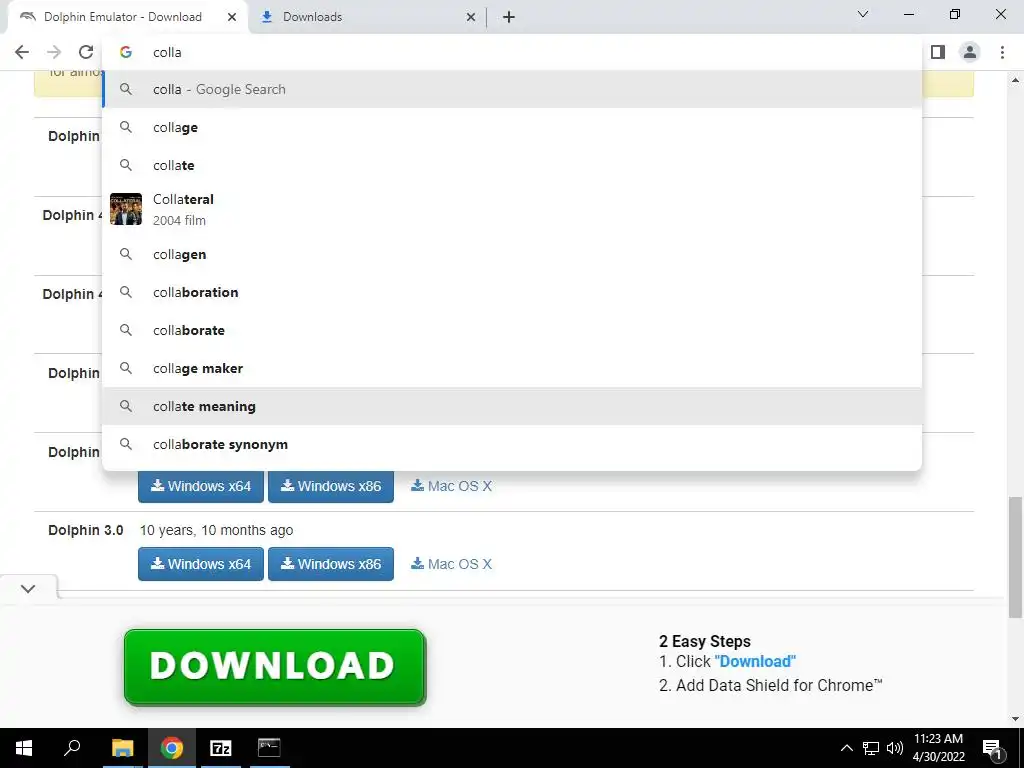
Task: Click the page vertical scrollbar thumb
Action: [x=1015, y=557]
